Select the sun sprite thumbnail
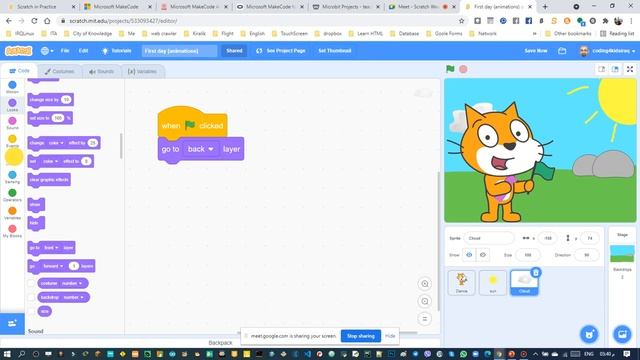640x360 pixels. coord(493,282)
